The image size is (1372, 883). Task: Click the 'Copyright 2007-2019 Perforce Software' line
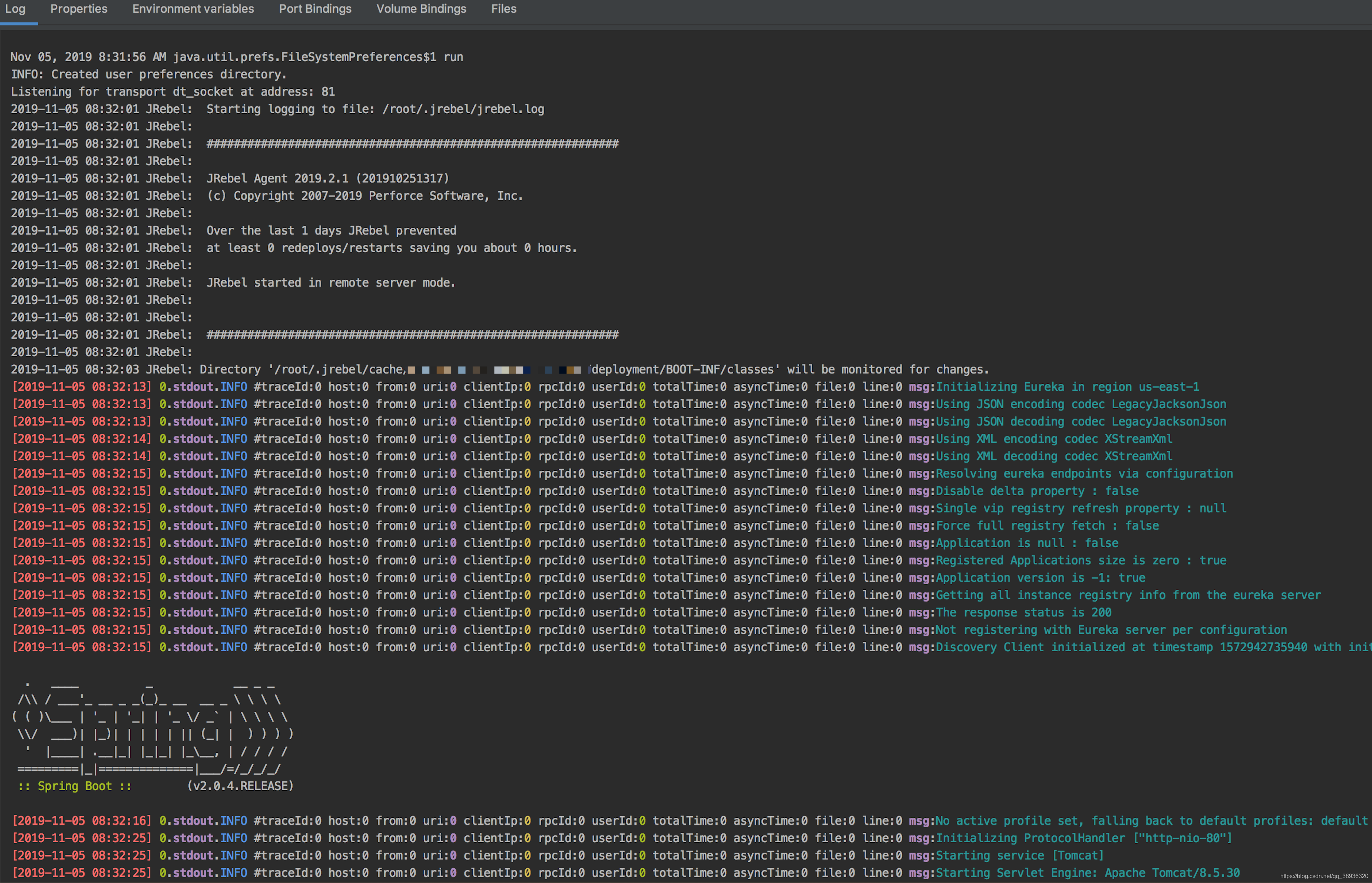point(267,196)
